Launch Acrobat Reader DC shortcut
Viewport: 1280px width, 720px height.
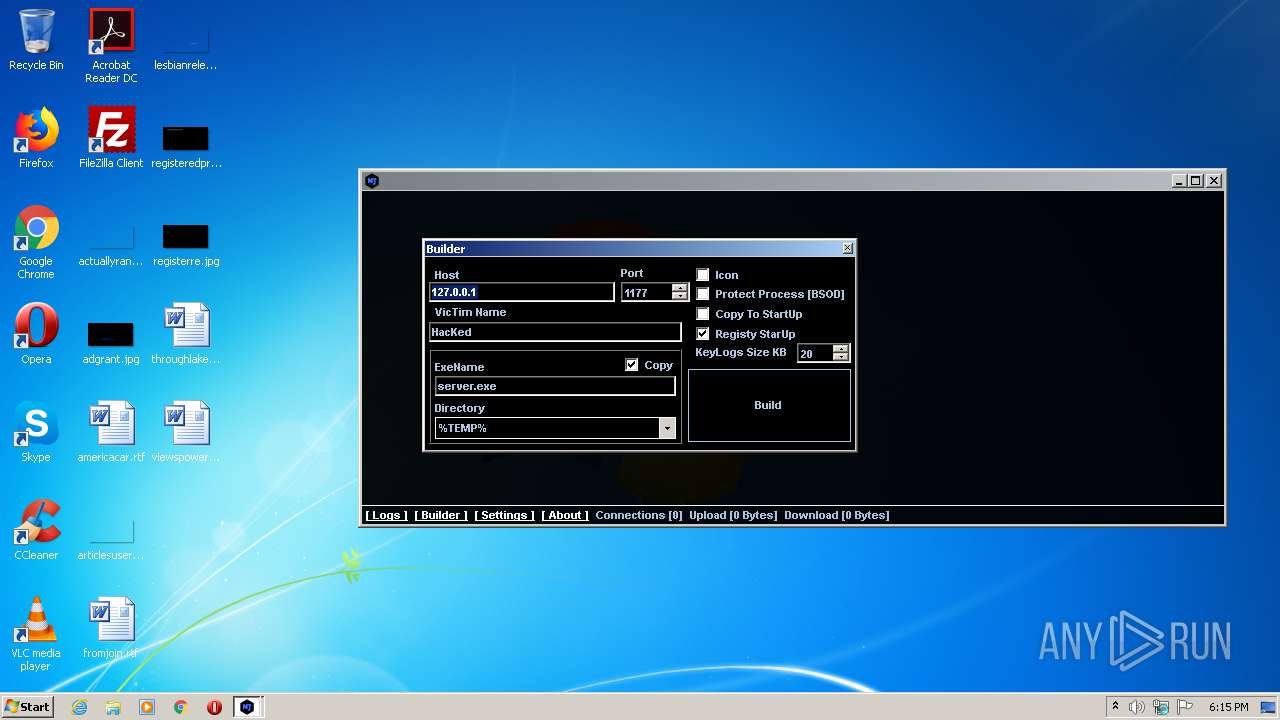coord(111,46)
